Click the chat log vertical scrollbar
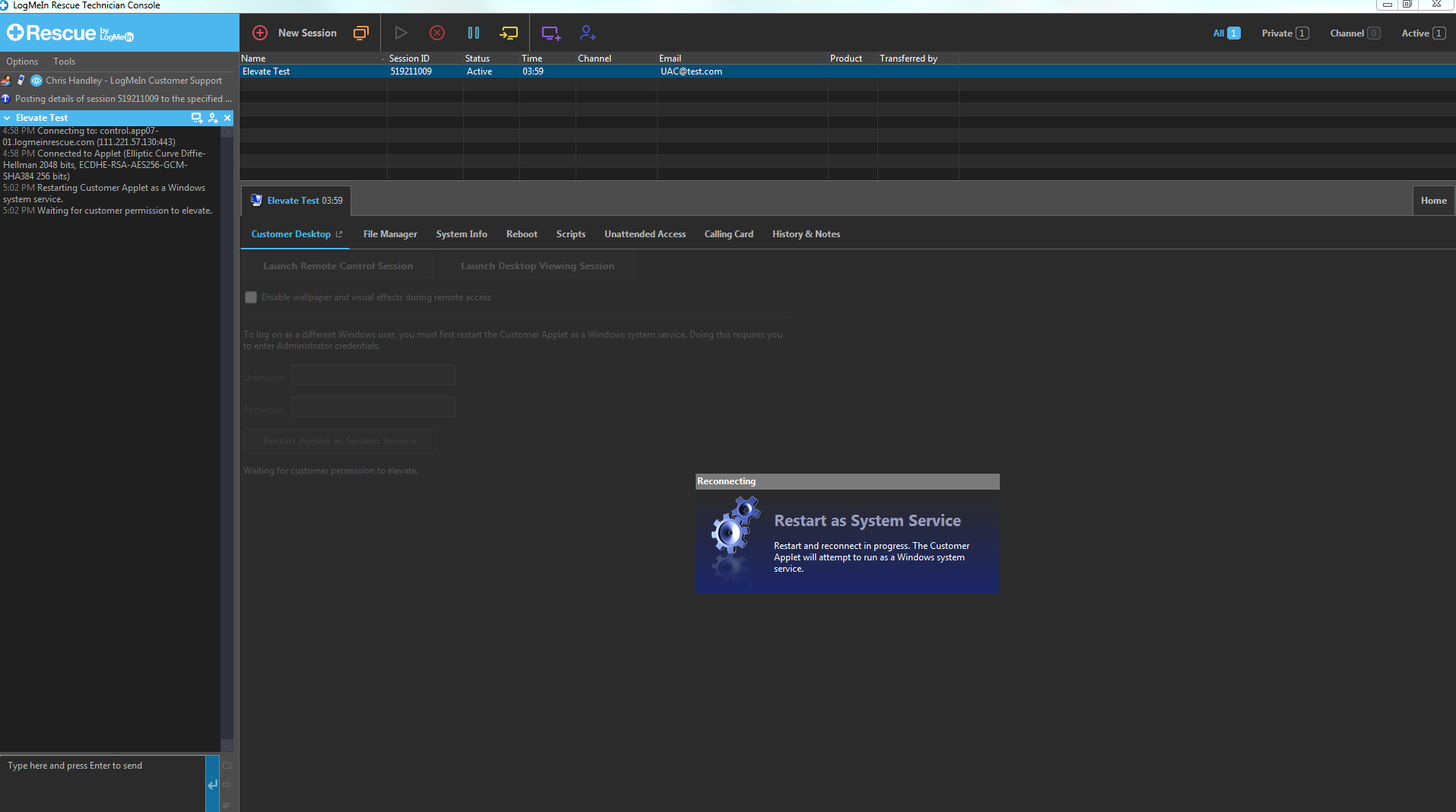 227,439
